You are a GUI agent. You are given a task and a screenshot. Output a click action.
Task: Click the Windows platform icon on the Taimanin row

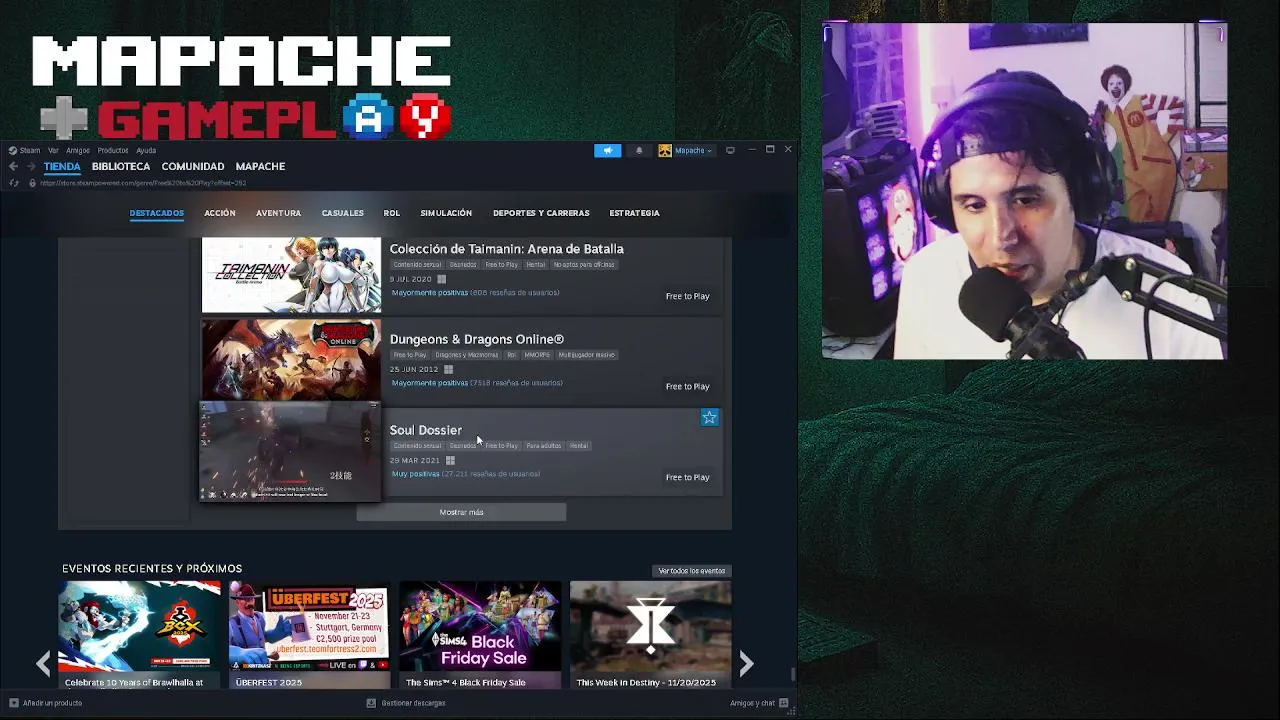click(x=441, y=279)
